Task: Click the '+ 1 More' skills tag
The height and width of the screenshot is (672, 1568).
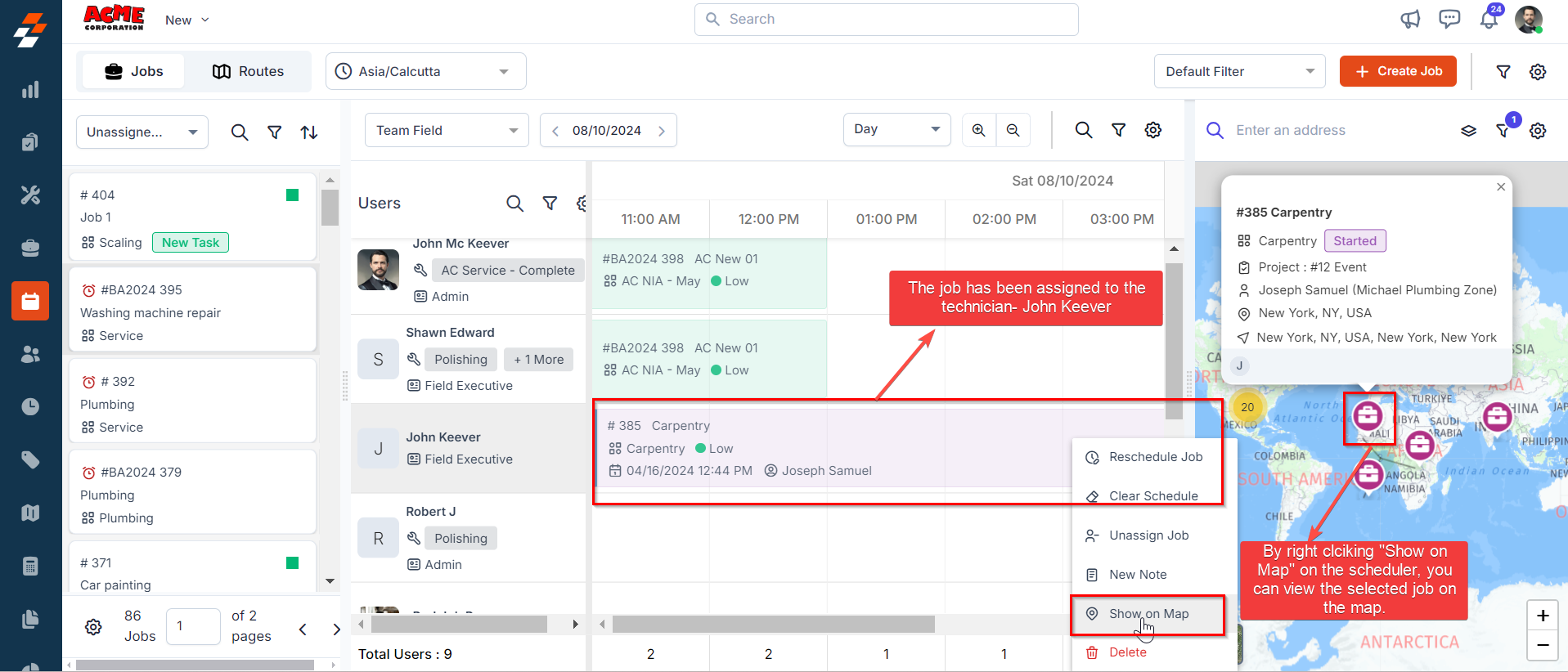Action: click(x=539, y=360)
